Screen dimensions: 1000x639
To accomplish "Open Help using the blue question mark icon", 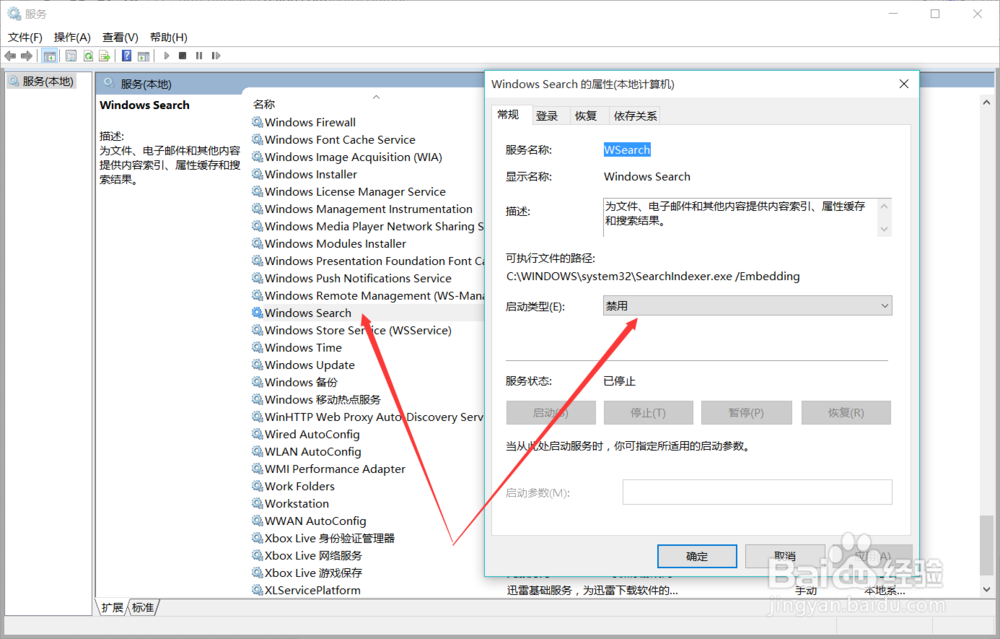I will pos(127,55).
